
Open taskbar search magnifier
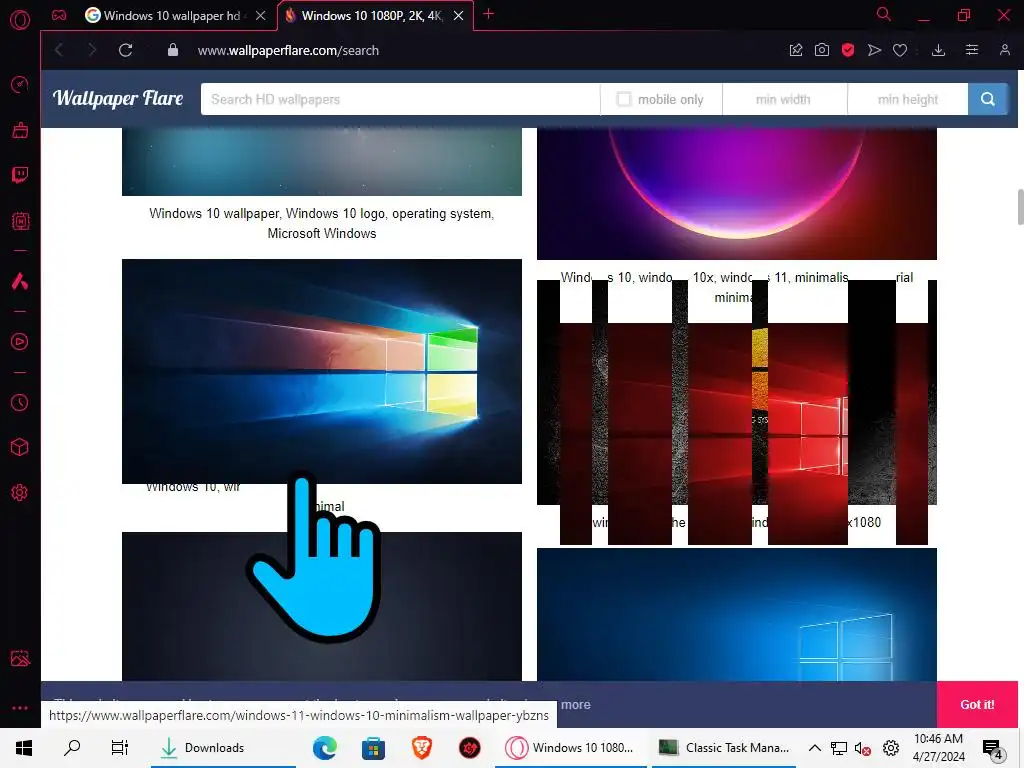coord(72,748)
